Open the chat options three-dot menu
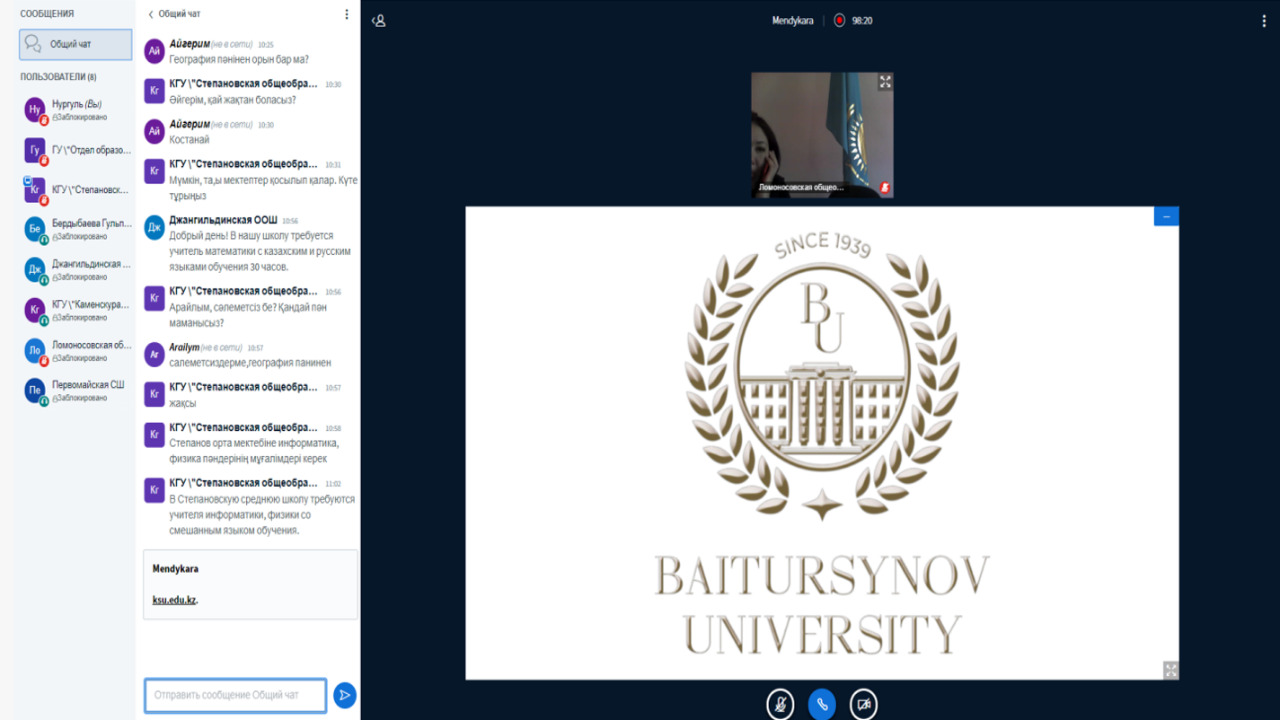Viewport: 1280px width, 720px height. (347, 14)
